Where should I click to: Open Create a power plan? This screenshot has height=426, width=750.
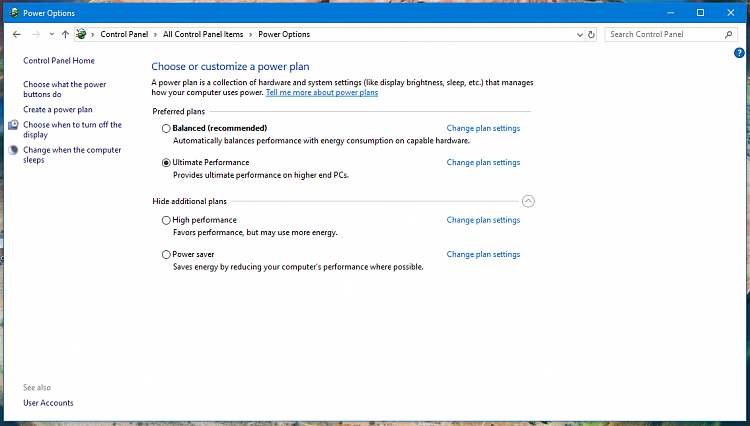(x=58, y=109)
